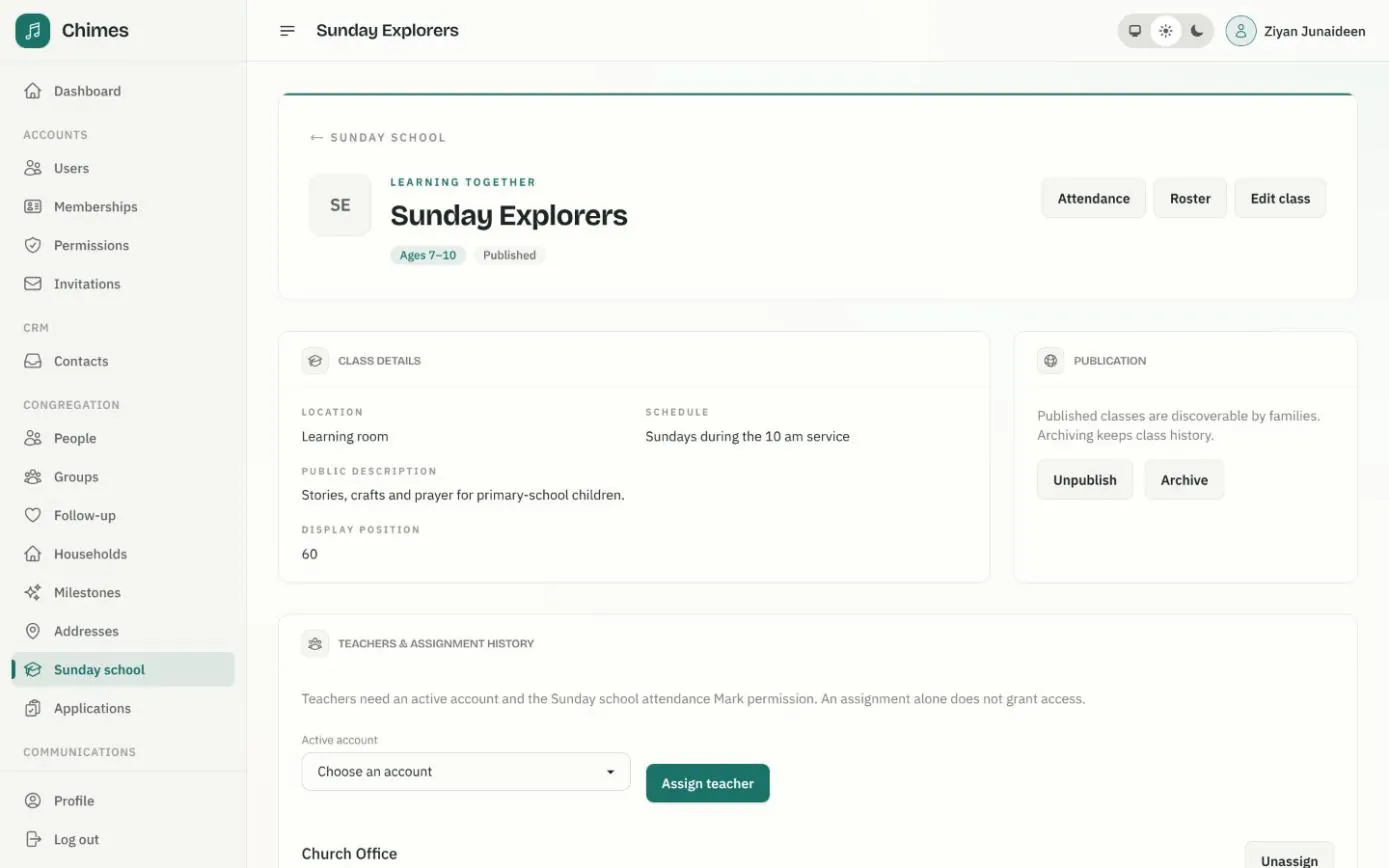This screenshot has height=868, width=1389.
Task: Click the Users icon in sidebar
Action: [33, 168]
